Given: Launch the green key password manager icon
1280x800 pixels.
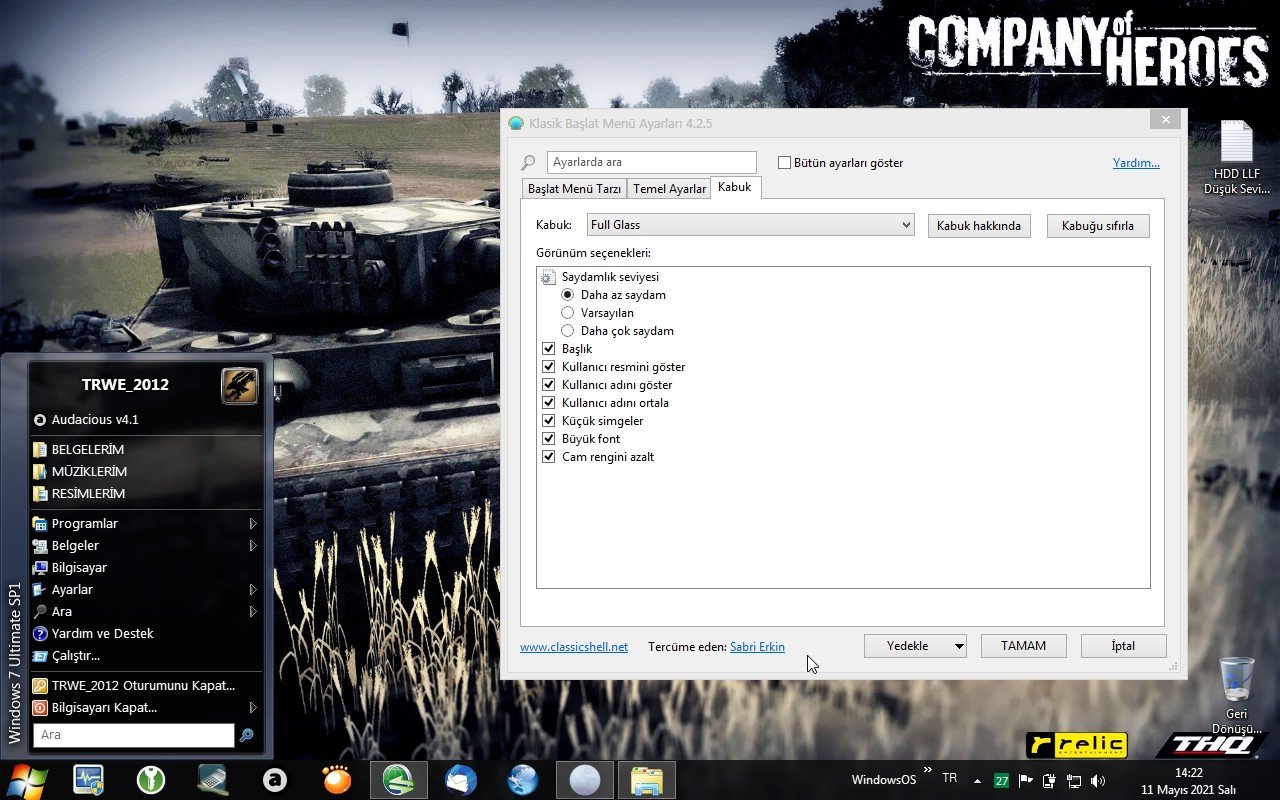Looking at the screenshot, I should point(150,780).
